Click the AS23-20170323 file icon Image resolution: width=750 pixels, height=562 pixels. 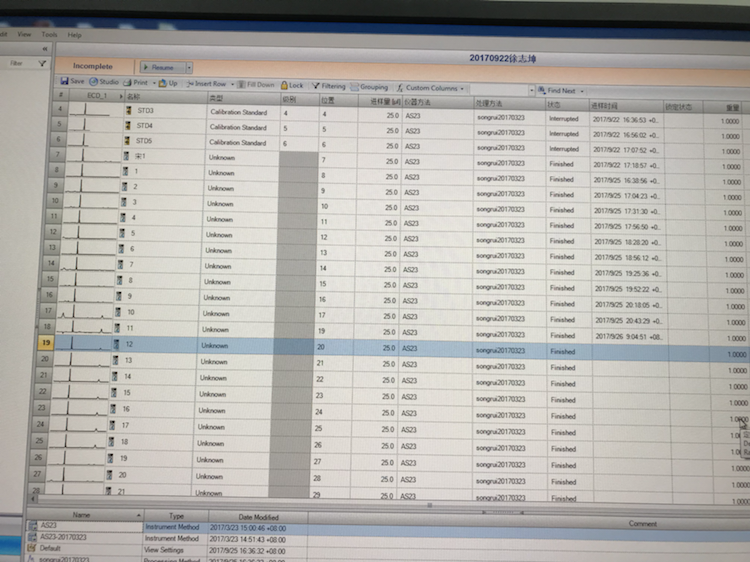(32, 537)
